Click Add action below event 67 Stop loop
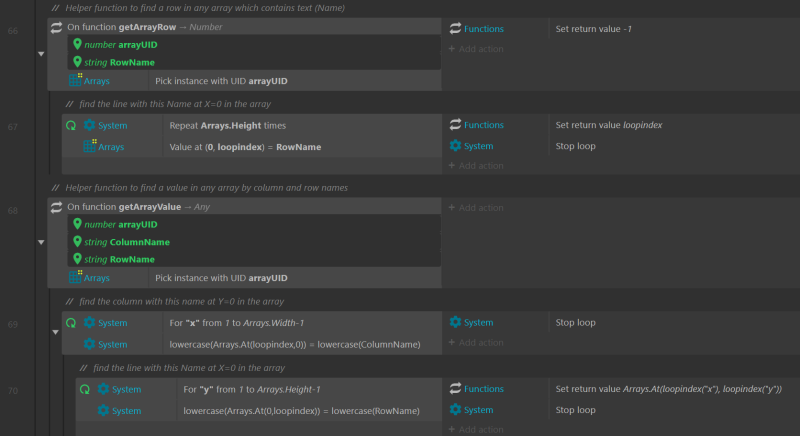Screen dimensions: 800x436 tap(476, 166)
